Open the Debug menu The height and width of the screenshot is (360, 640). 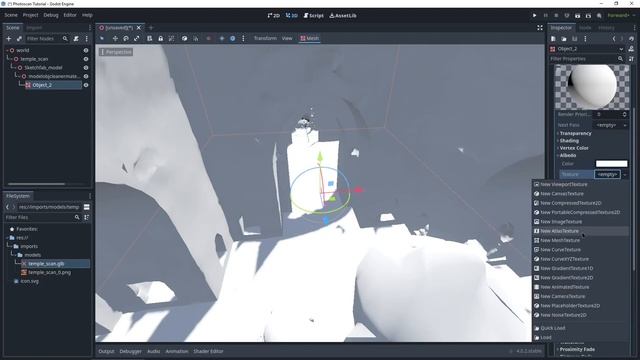51,15
